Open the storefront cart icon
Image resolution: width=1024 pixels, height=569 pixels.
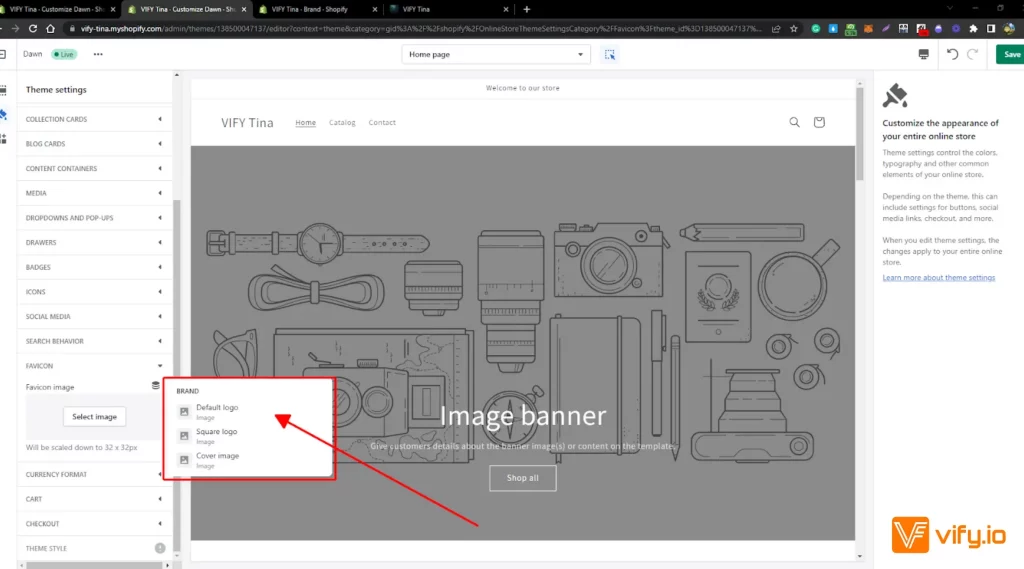[819, 122]
